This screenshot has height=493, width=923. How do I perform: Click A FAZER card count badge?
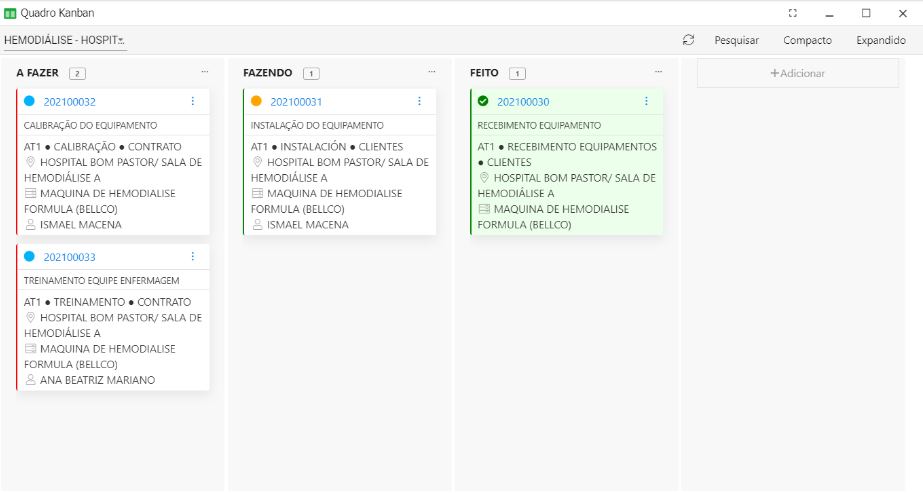coord(77,74)
